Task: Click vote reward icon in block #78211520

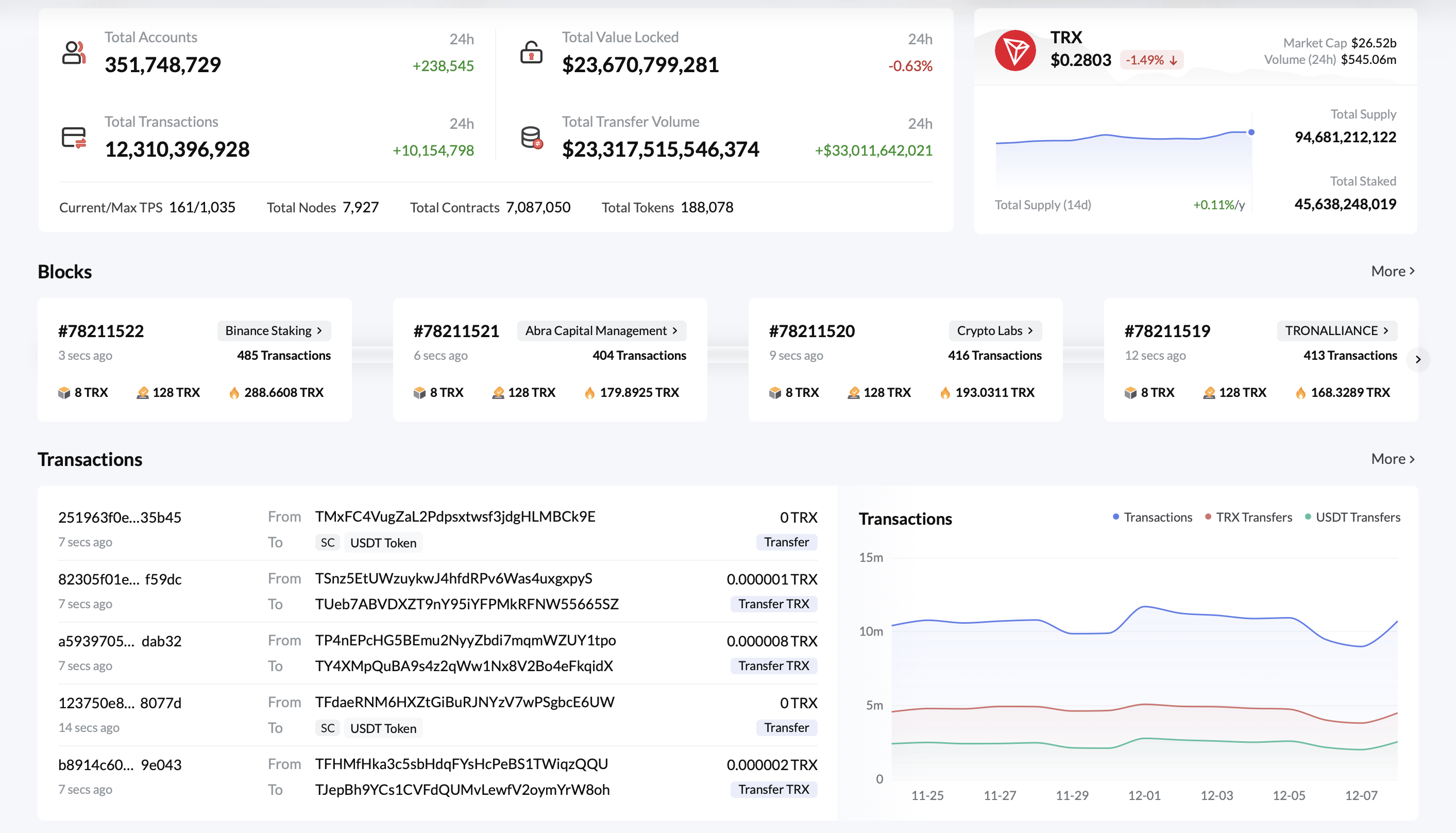Action: click(854, 392)
